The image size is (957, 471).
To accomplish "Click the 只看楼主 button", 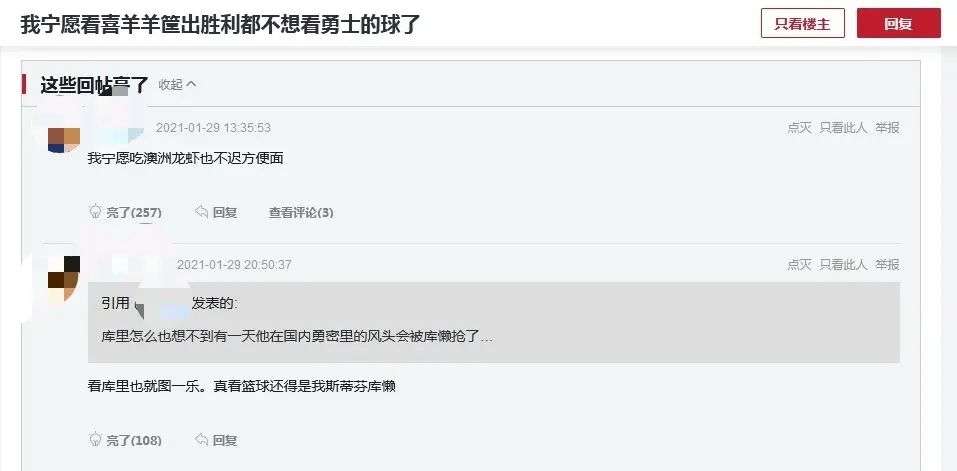I will [x=803, y=23].
